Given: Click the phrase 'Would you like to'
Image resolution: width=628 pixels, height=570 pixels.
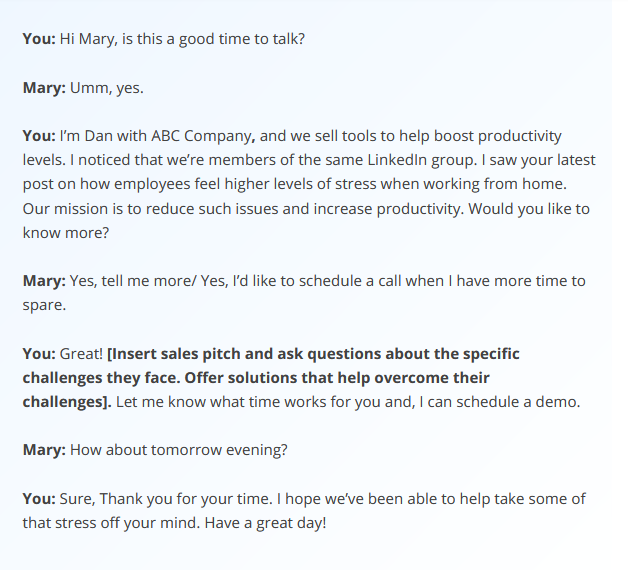Looking at the screenshot, I should click(526, 208).
